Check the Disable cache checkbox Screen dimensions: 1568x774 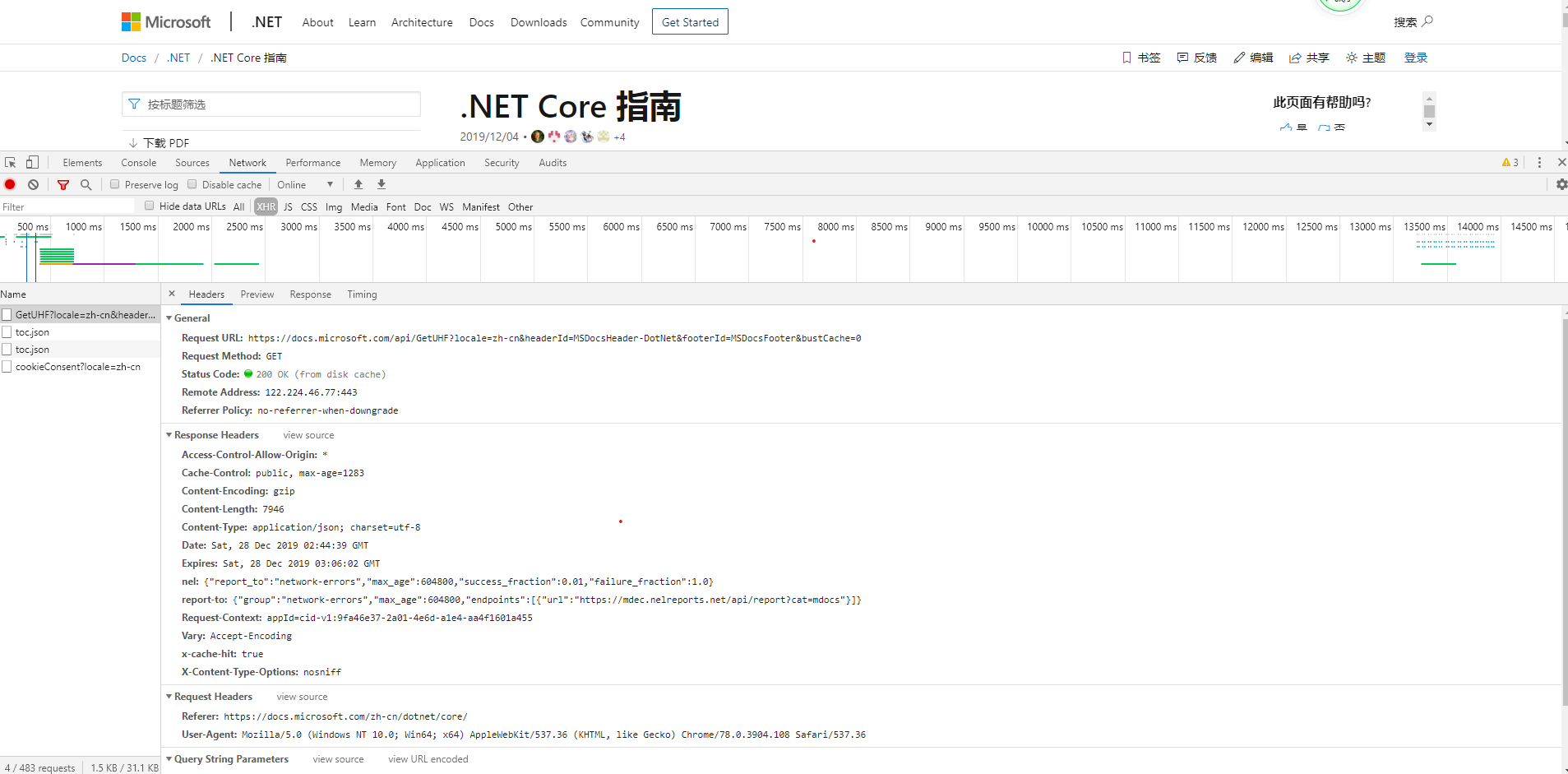click(x=192, y=185)
